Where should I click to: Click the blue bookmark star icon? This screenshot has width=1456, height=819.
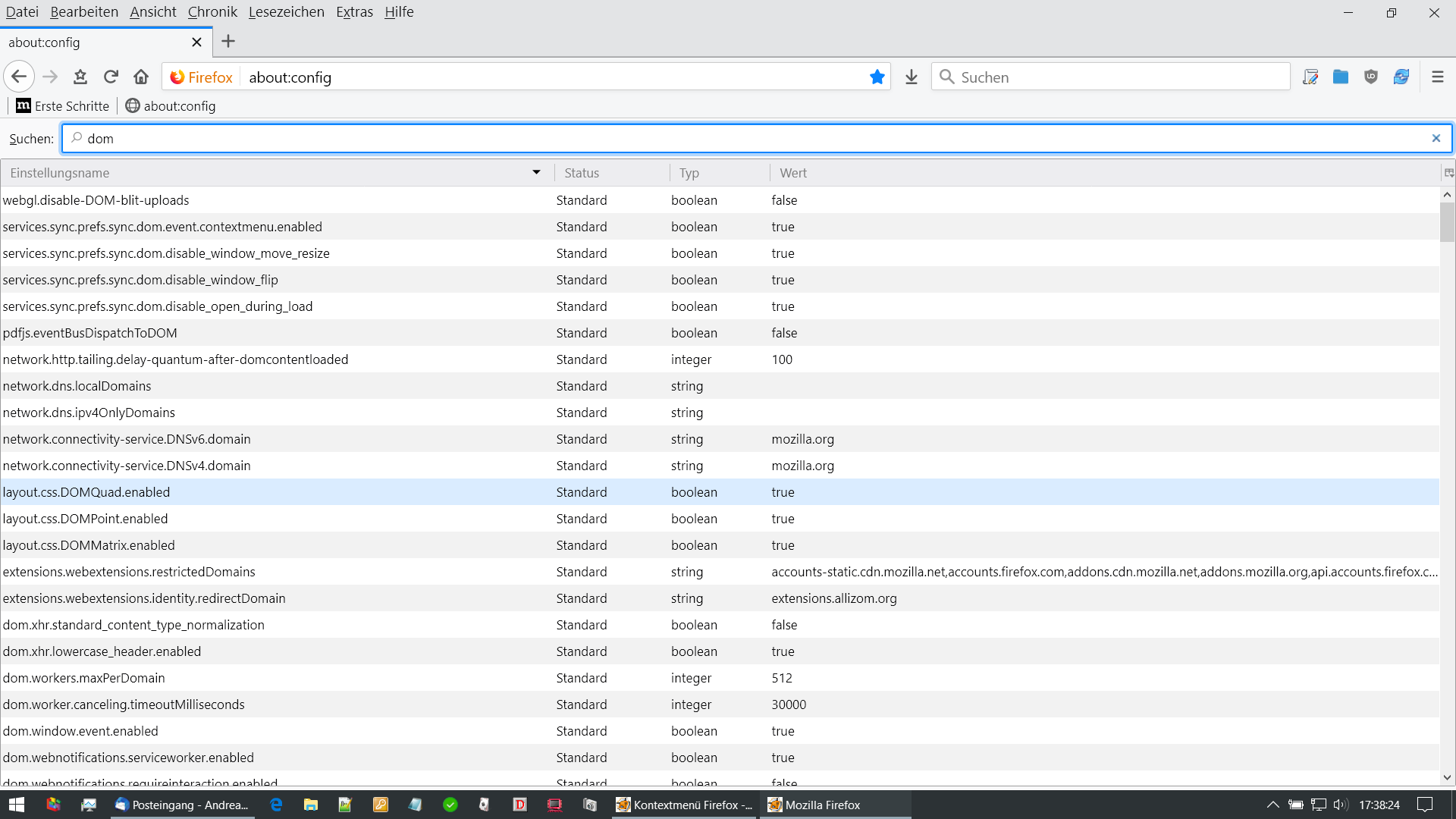tap(877, 77)
